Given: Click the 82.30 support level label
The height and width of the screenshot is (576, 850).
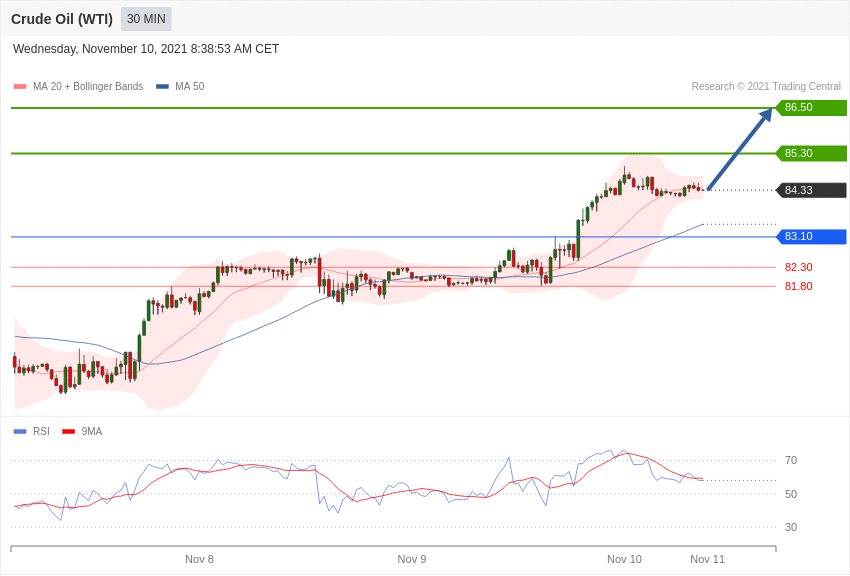Looking at the screenshot, I should pyautogui.click(x=798, y=267).
